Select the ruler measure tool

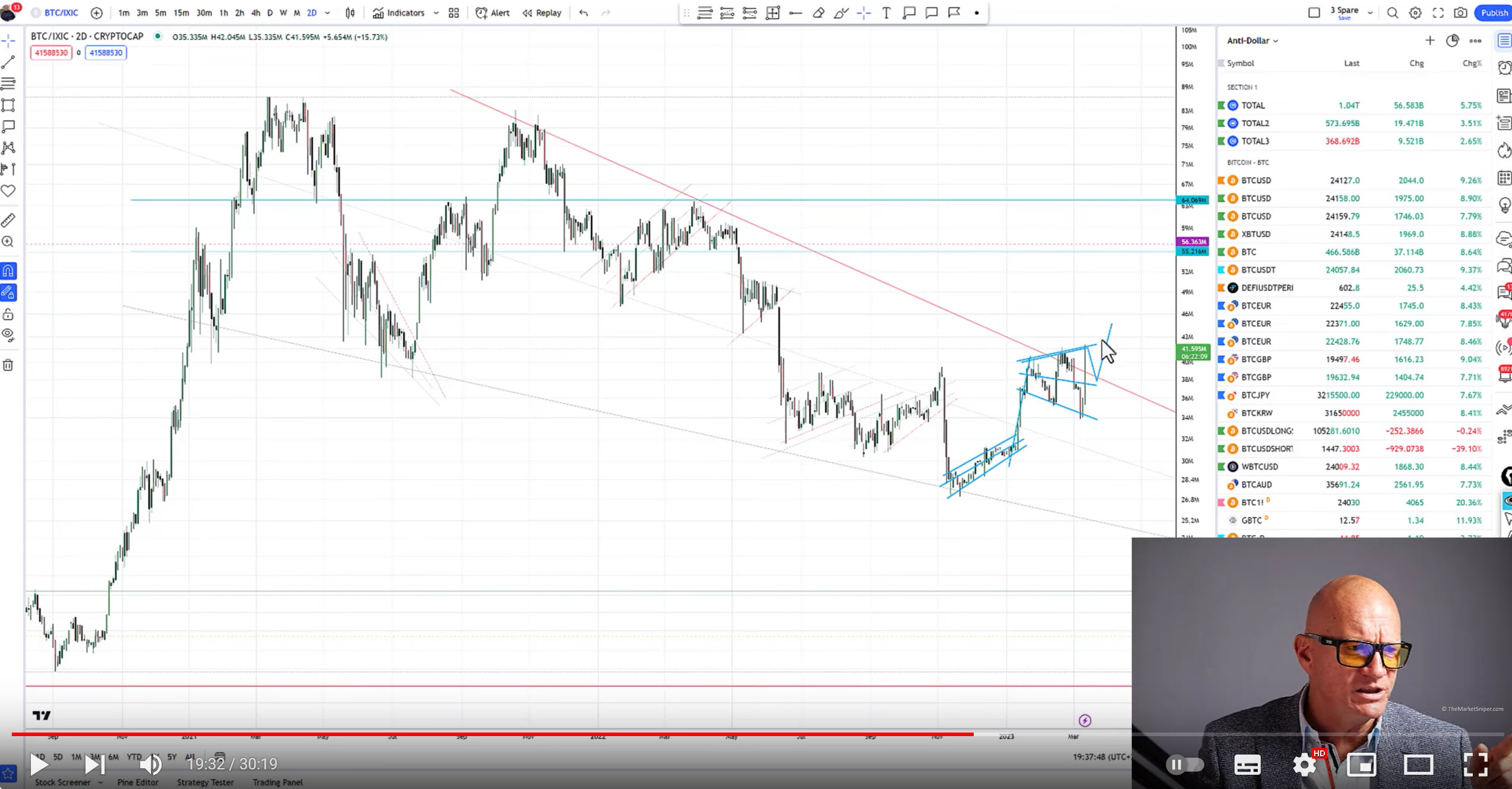point(8,220)
